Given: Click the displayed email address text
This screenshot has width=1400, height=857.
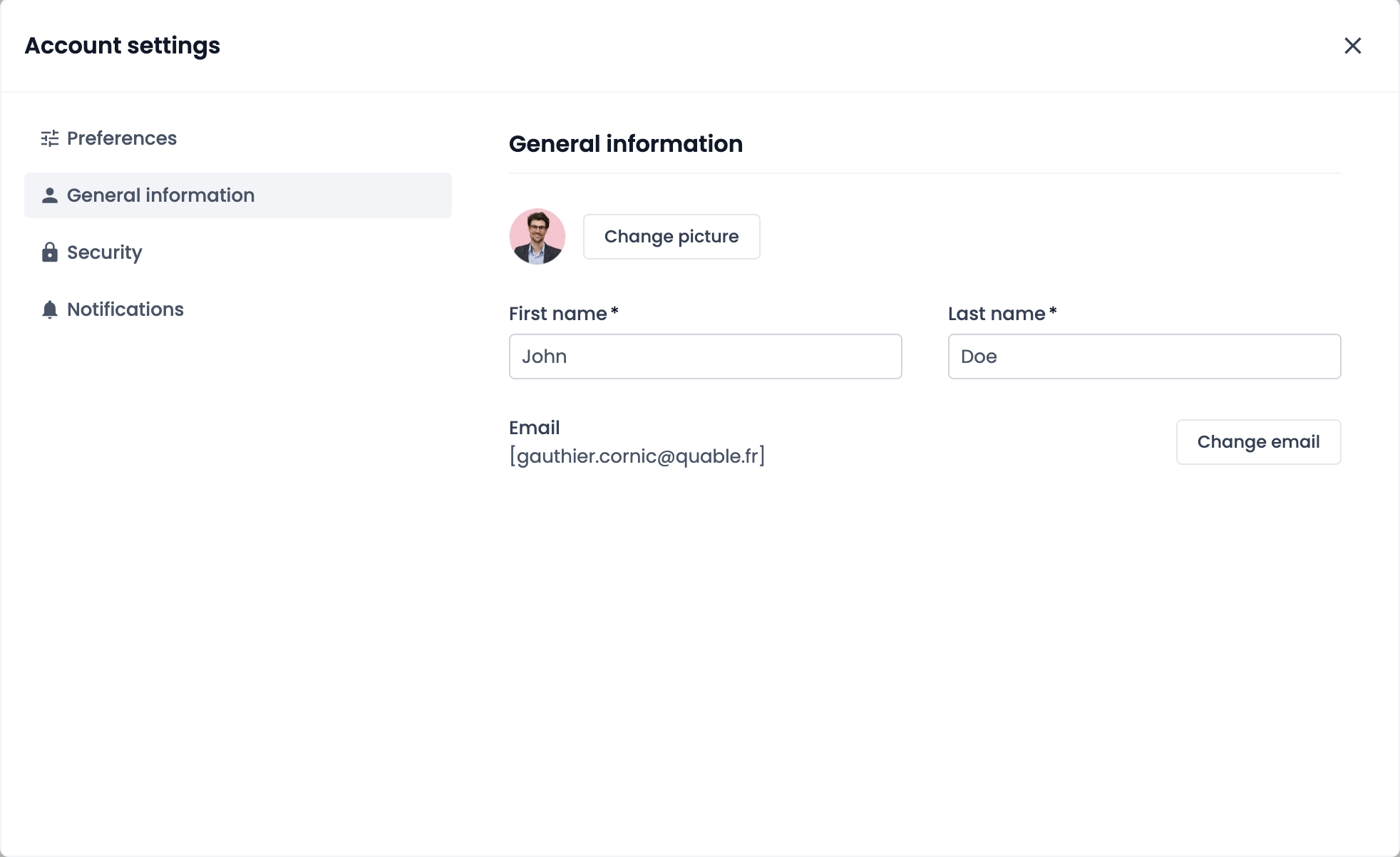Looking at the screenshot, I should (637, 456).
